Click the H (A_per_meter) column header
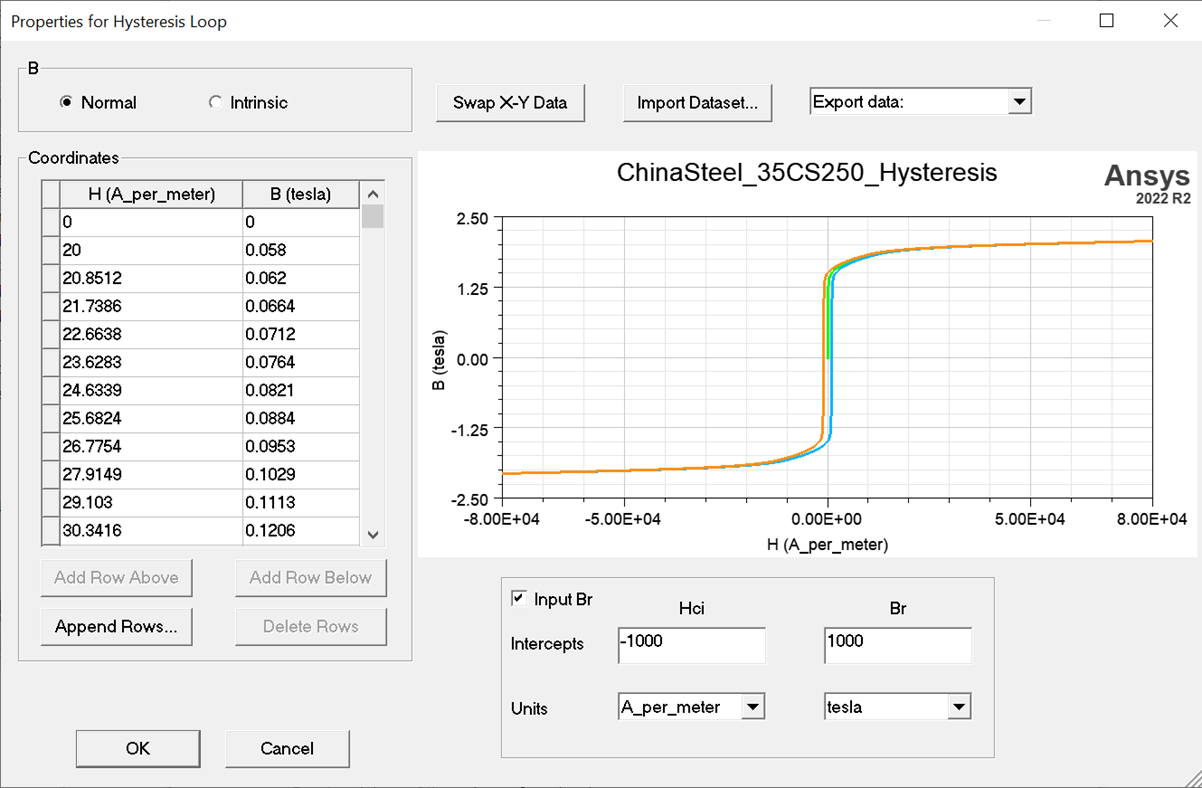Image resolution: width=1202 pixels, height=788 pixels. pyautogui.click(x=151, y=194)
